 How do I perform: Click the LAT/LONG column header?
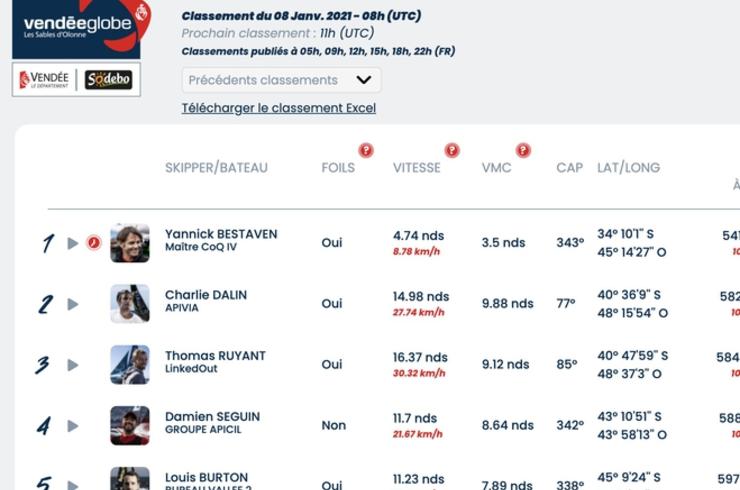[x=629, y=168]
